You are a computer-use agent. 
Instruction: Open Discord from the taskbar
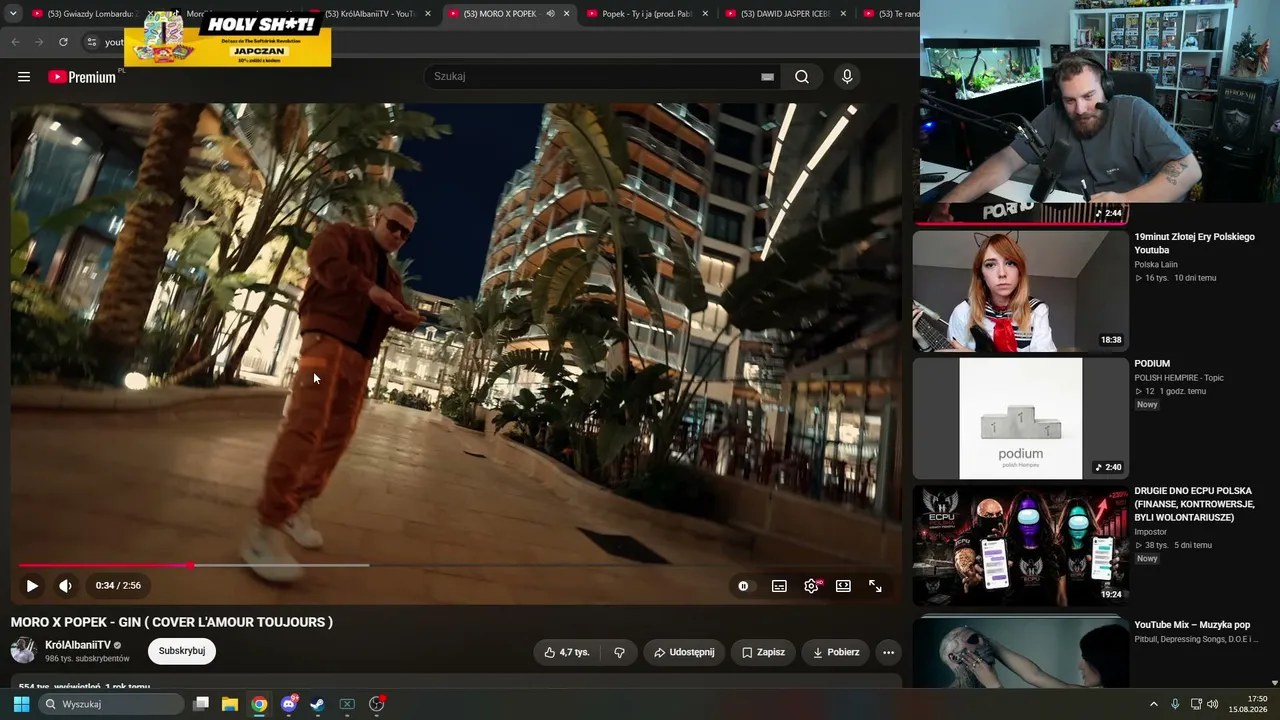[x=289, y=704]
